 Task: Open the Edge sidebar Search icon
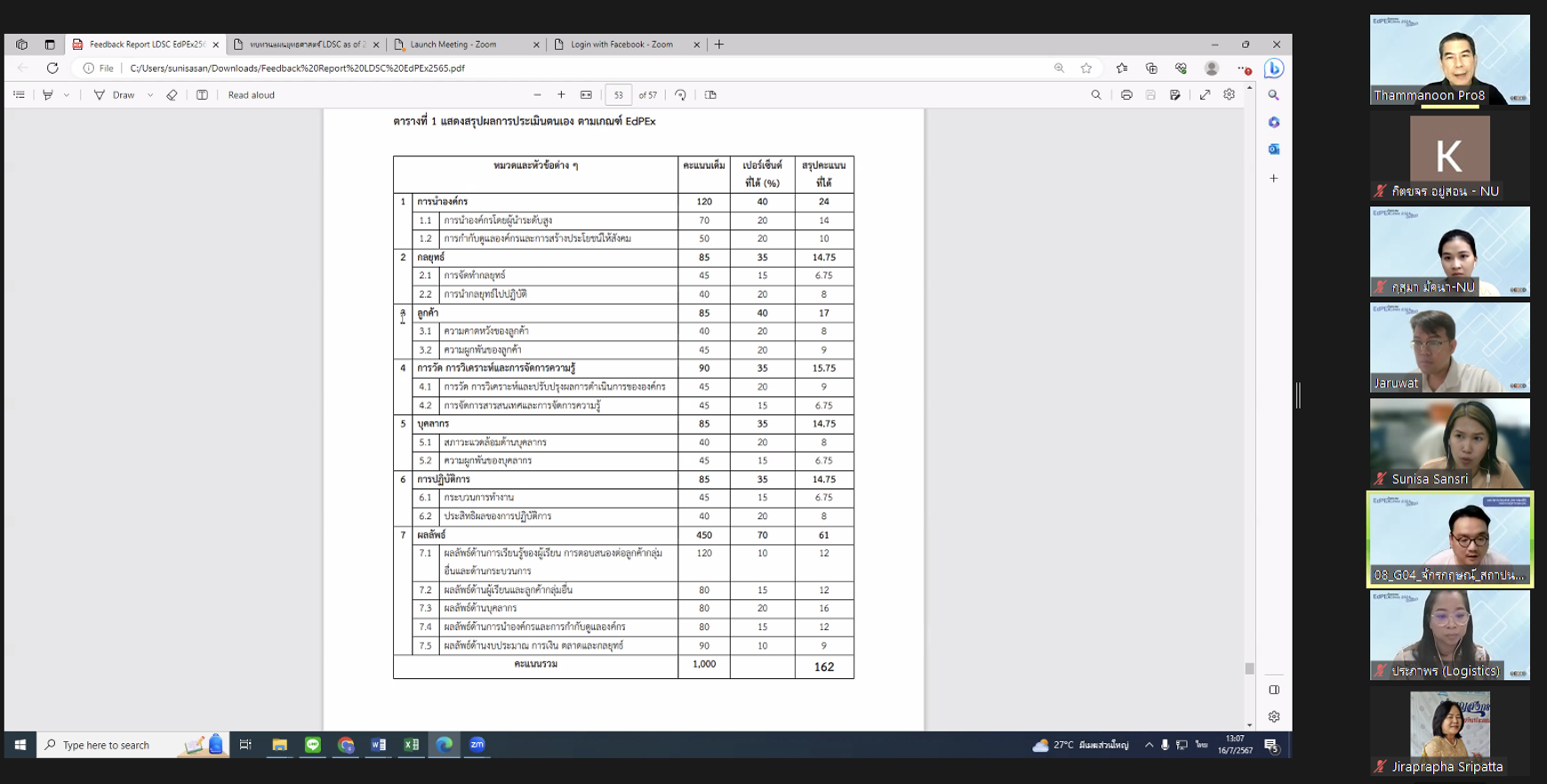1274,95
